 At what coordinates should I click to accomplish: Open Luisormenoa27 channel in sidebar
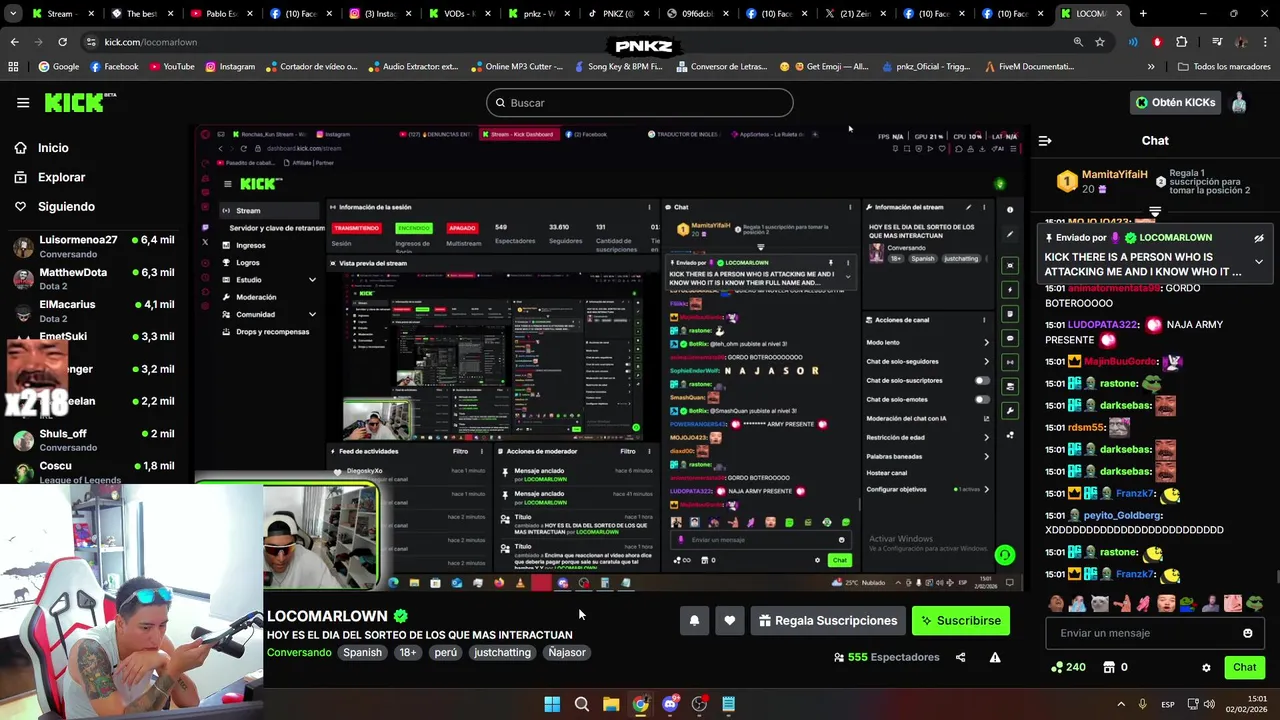coord(94,246)
